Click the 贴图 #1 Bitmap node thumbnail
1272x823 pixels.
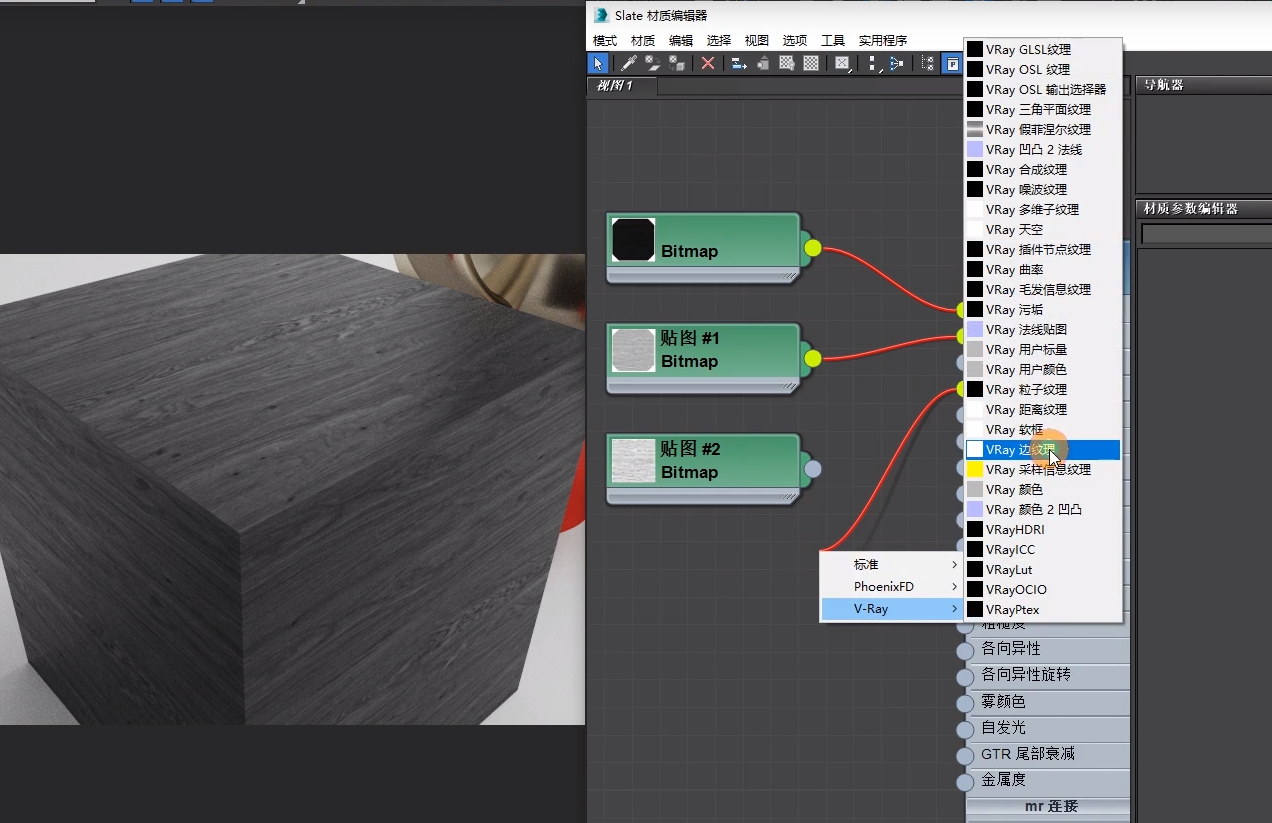pyautogui.click(x=632, y=351)
